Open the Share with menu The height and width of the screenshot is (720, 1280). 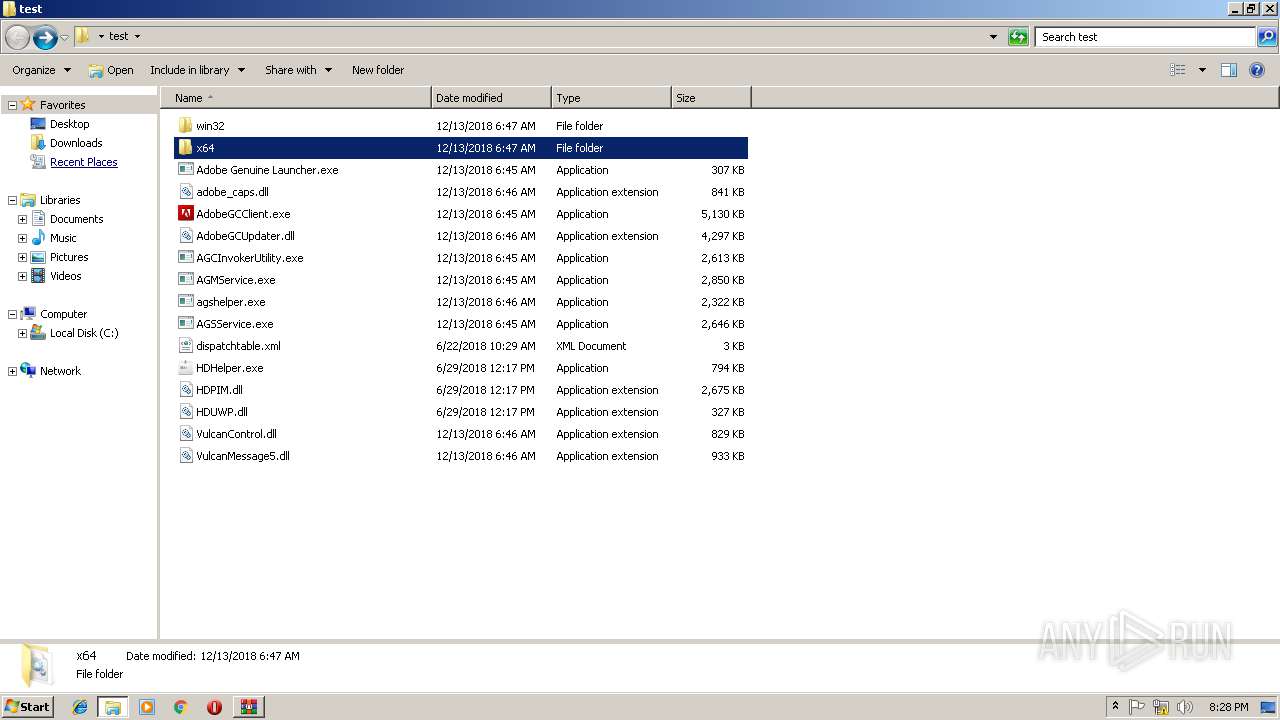click(x=298, y=70)
